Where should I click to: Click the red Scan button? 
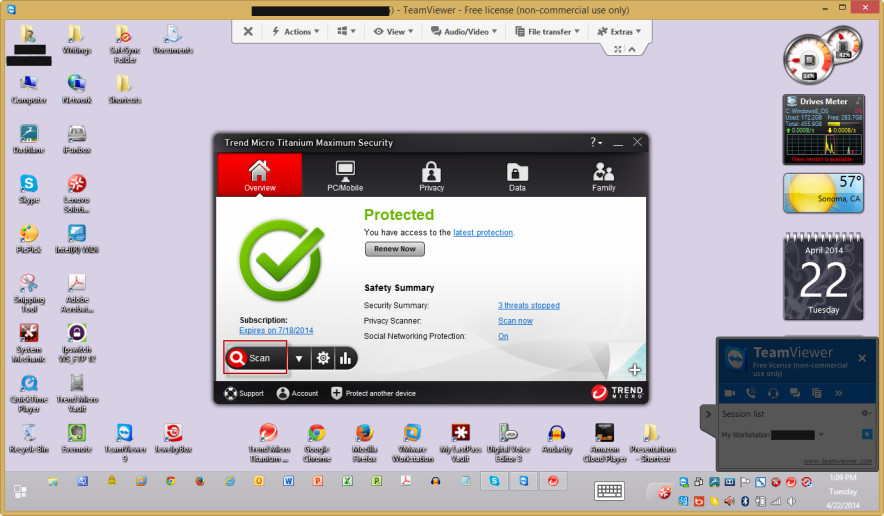255,358
